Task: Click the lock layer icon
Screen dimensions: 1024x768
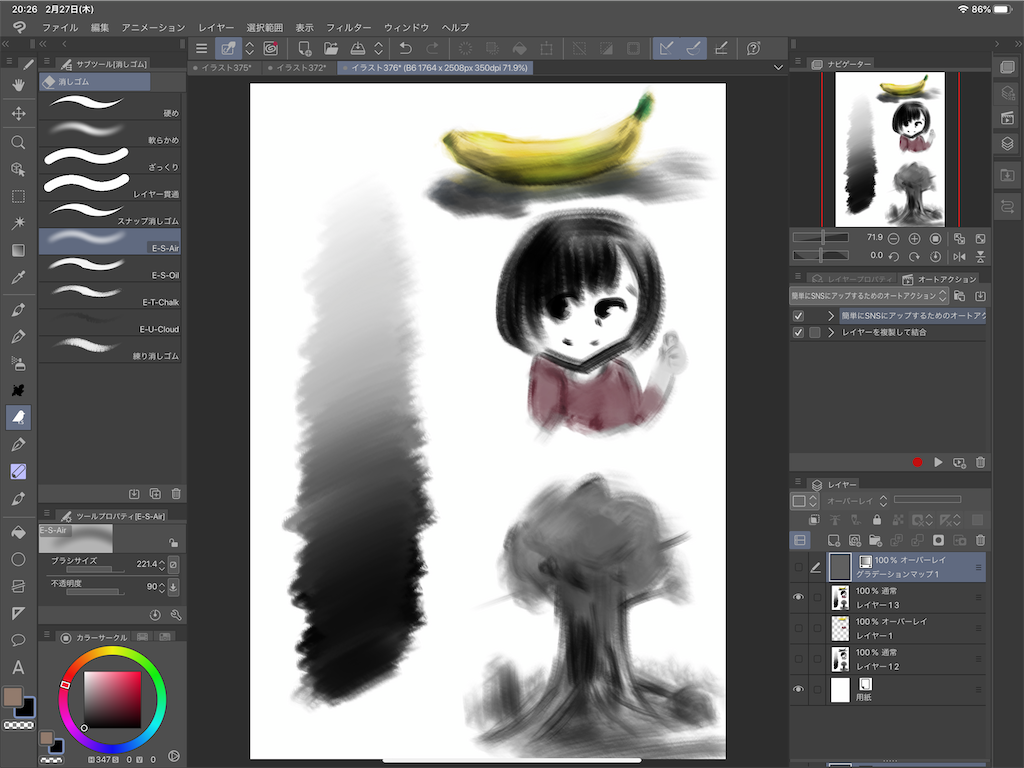Action: pos(877,520)
